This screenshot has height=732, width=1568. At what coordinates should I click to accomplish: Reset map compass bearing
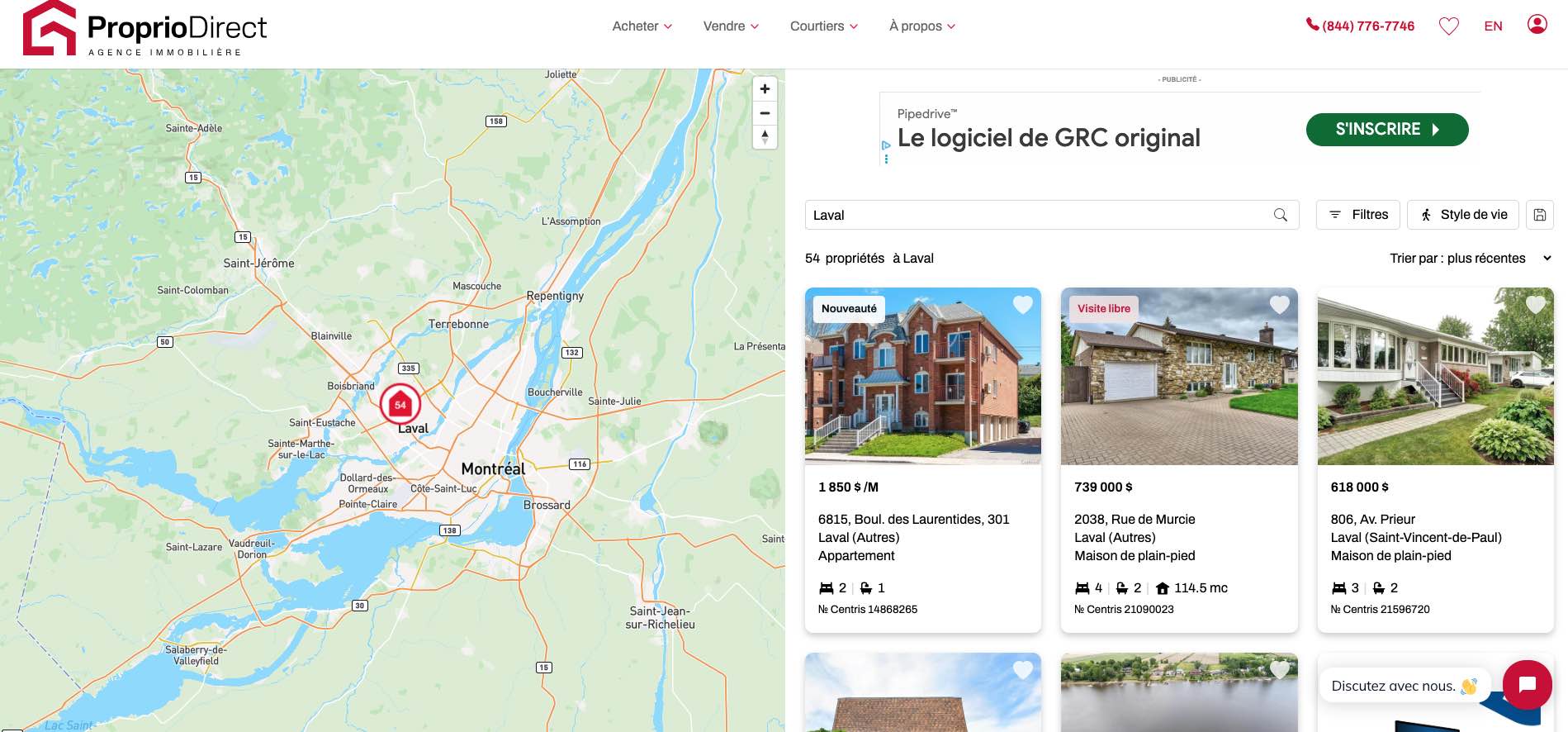(x=765, y=137)
